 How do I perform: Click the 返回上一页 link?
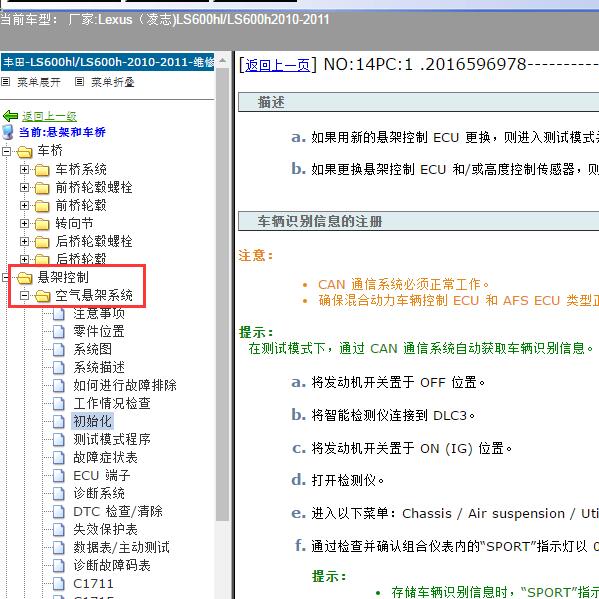(277, 65)
